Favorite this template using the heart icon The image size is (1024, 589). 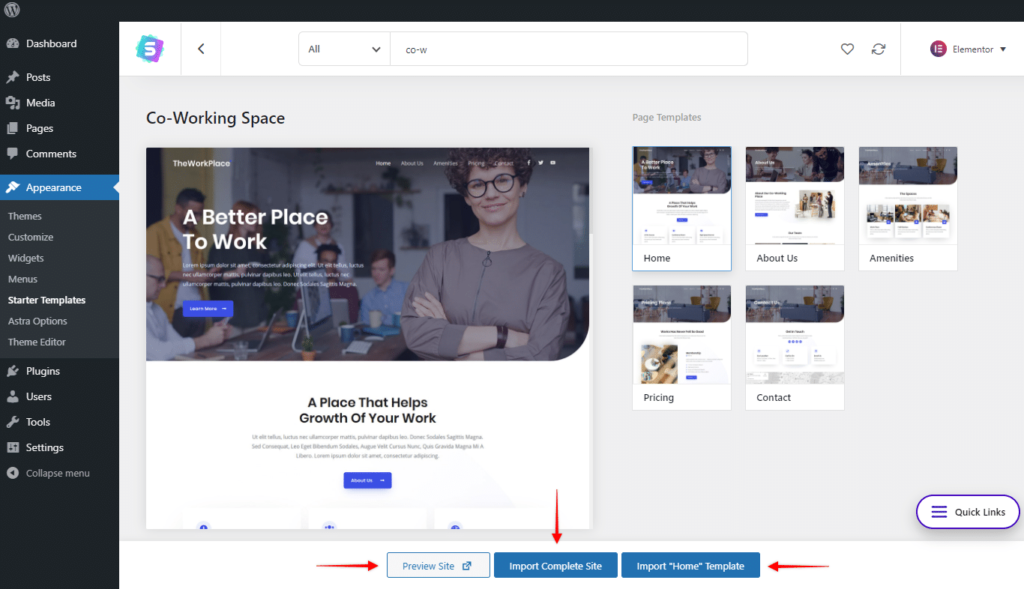tap(847, 48)
